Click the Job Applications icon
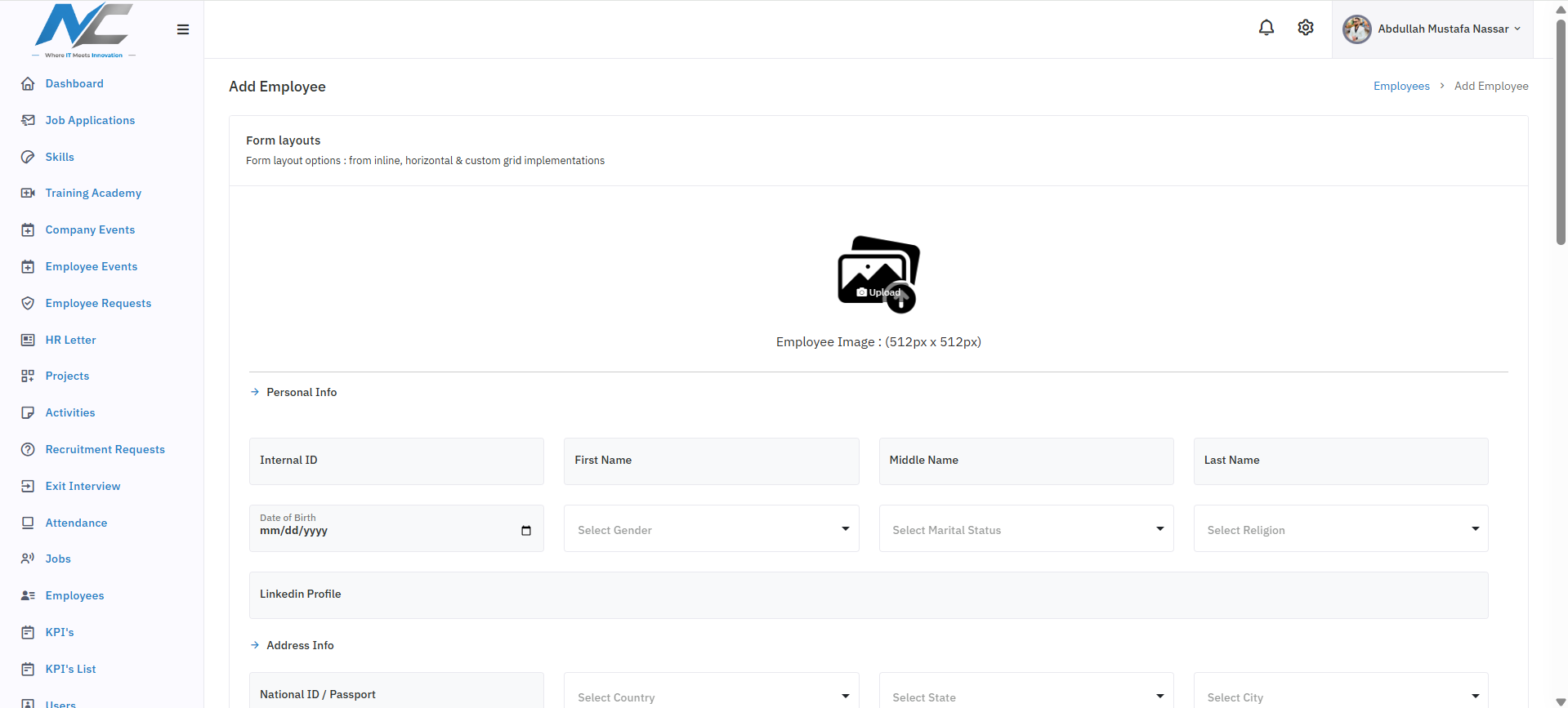Screen dimensions: 1568x708 tap(28, 120)
